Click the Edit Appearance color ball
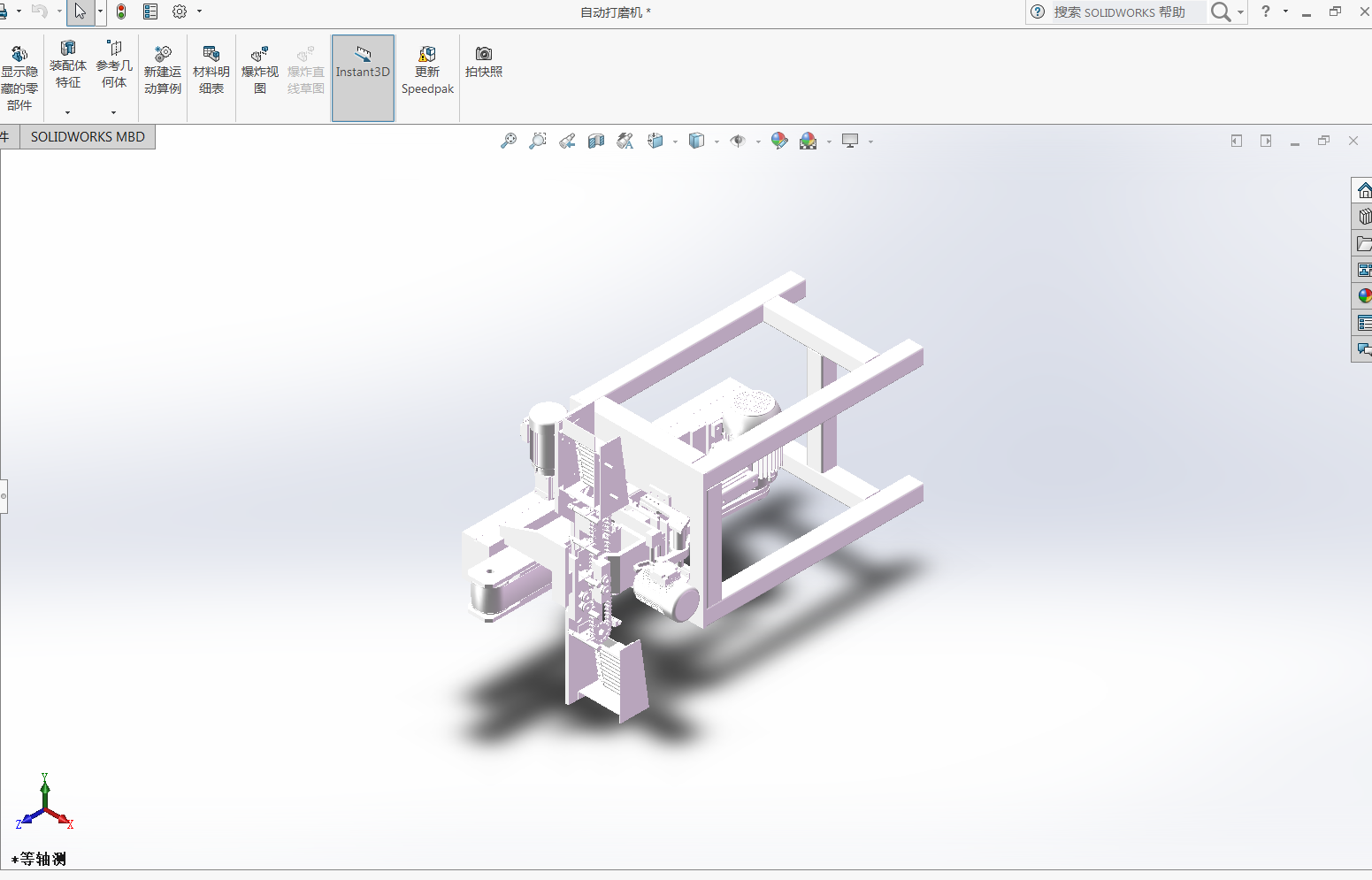This screenshot has width=1372, height=880. point(779,141)
